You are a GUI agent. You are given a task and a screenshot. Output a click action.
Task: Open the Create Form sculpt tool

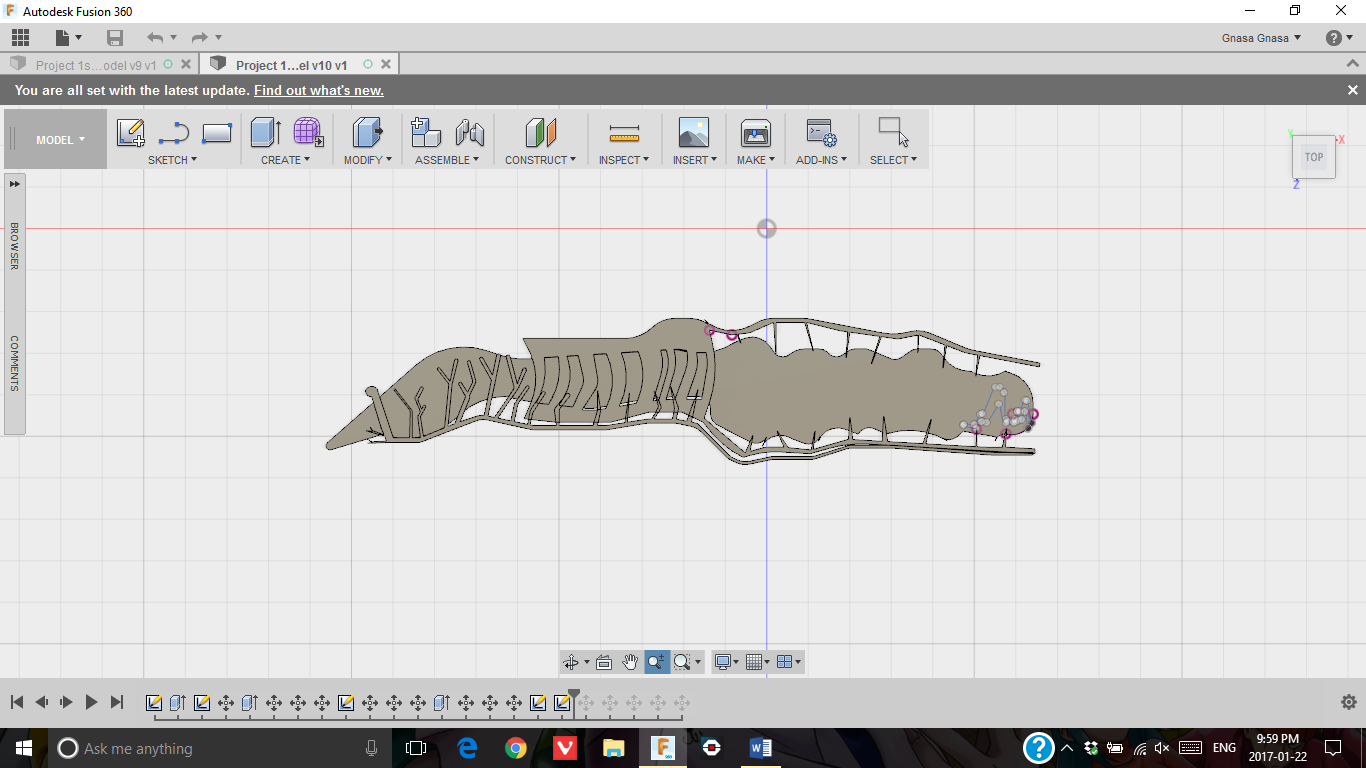[x=308, y=133]
